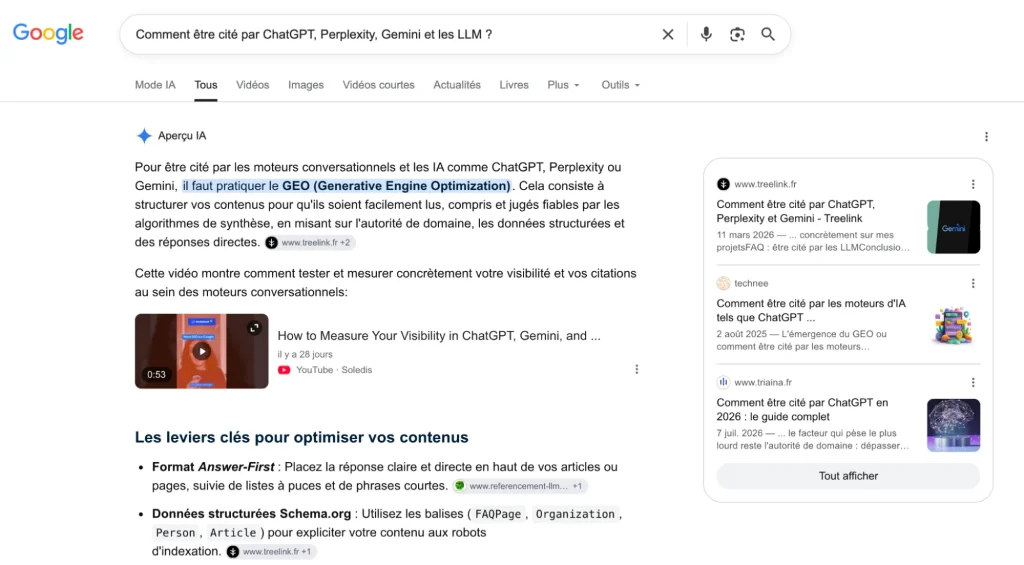Click the treelink.fr favicon in sources panel
Image resolution: width=1024 pixels, height=565 pixels.
[x=723, y=184]
